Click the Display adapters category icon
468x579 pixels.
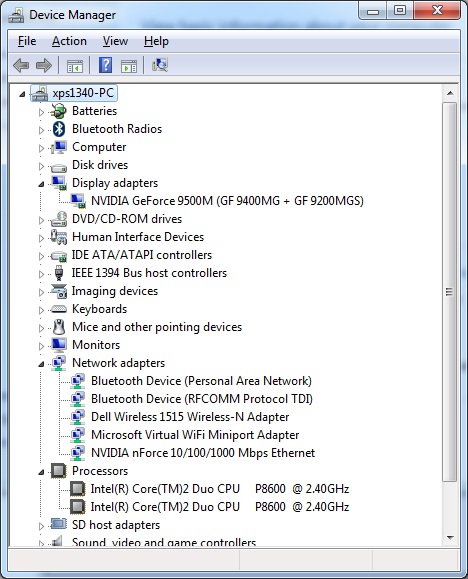(59, 183)
